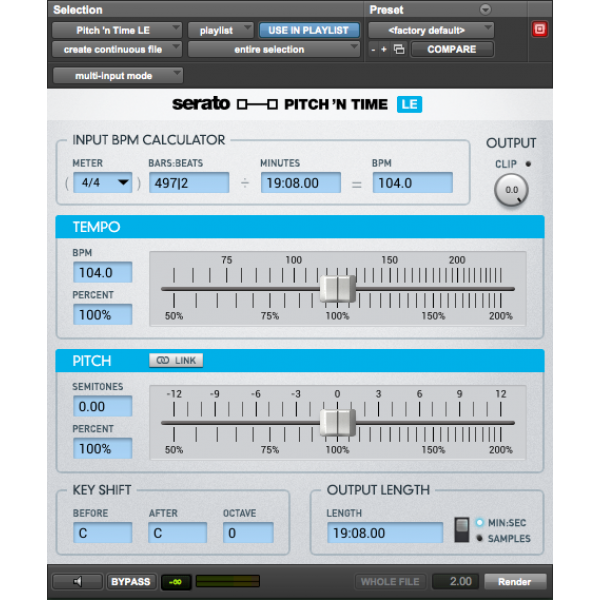
Task: Click the Tempo PERCENT field
Action: (103, 315)
